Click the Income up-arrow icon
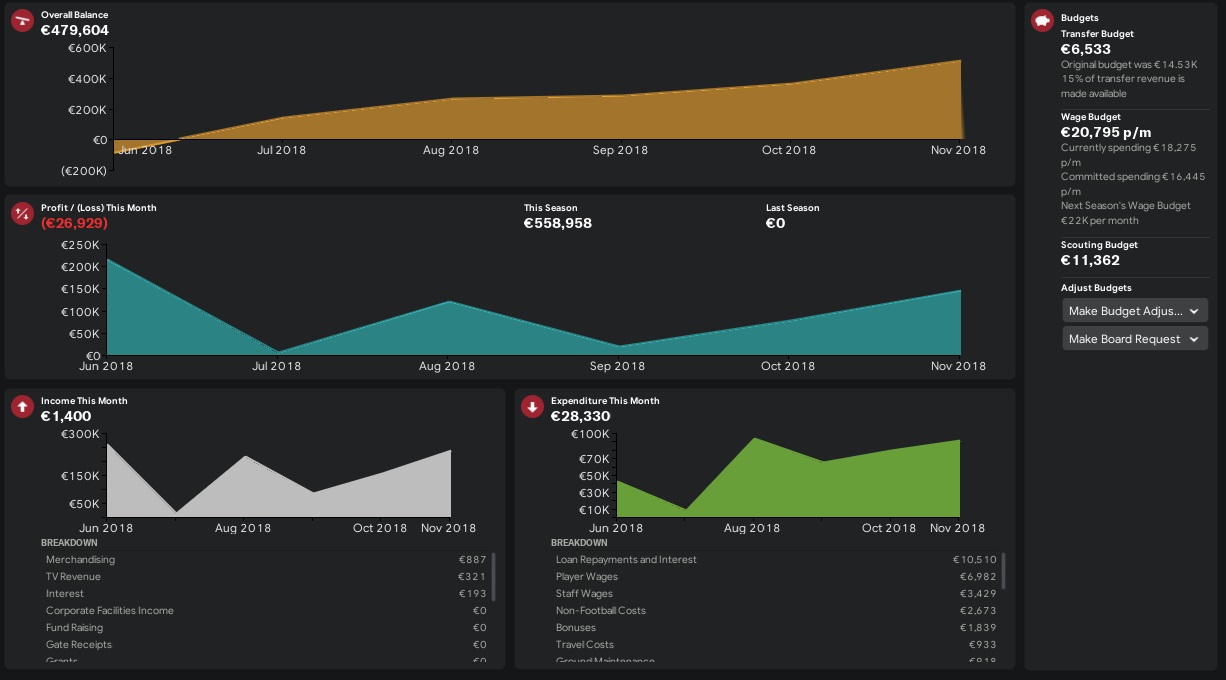 [22, 407]
